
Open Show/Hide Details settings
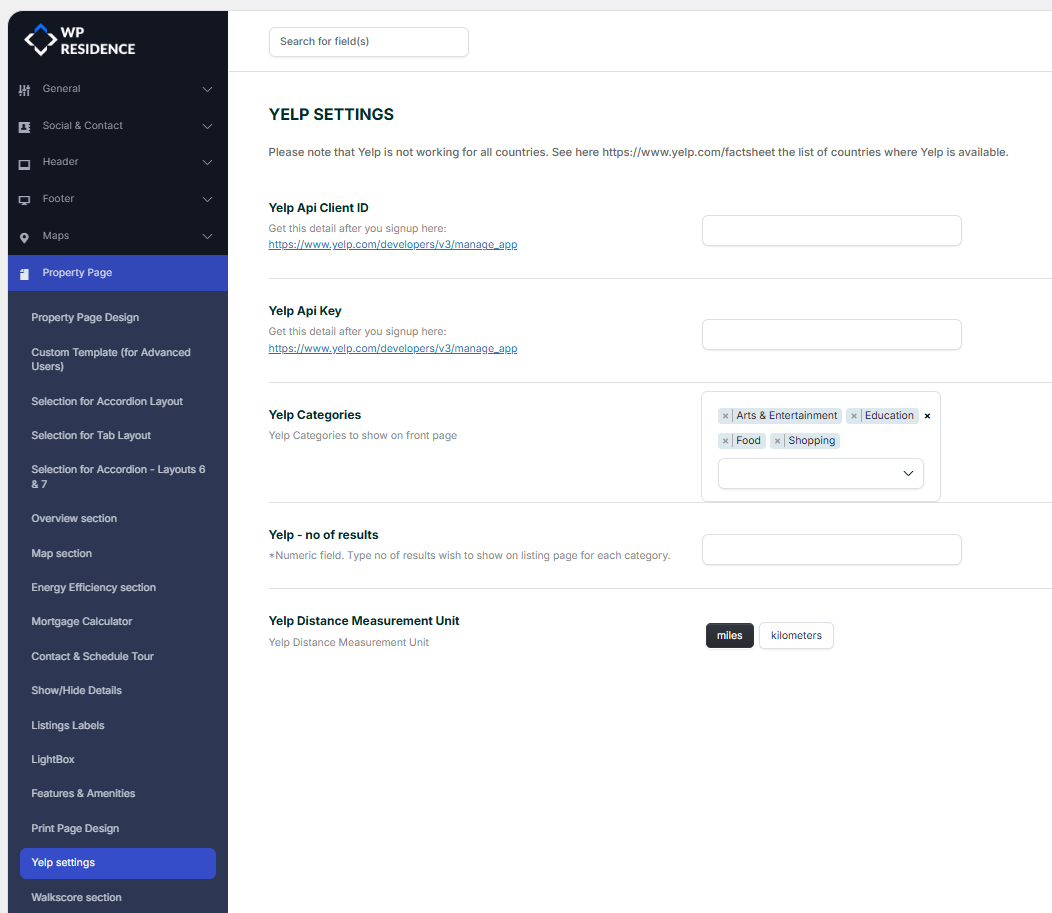pos(76,690)
